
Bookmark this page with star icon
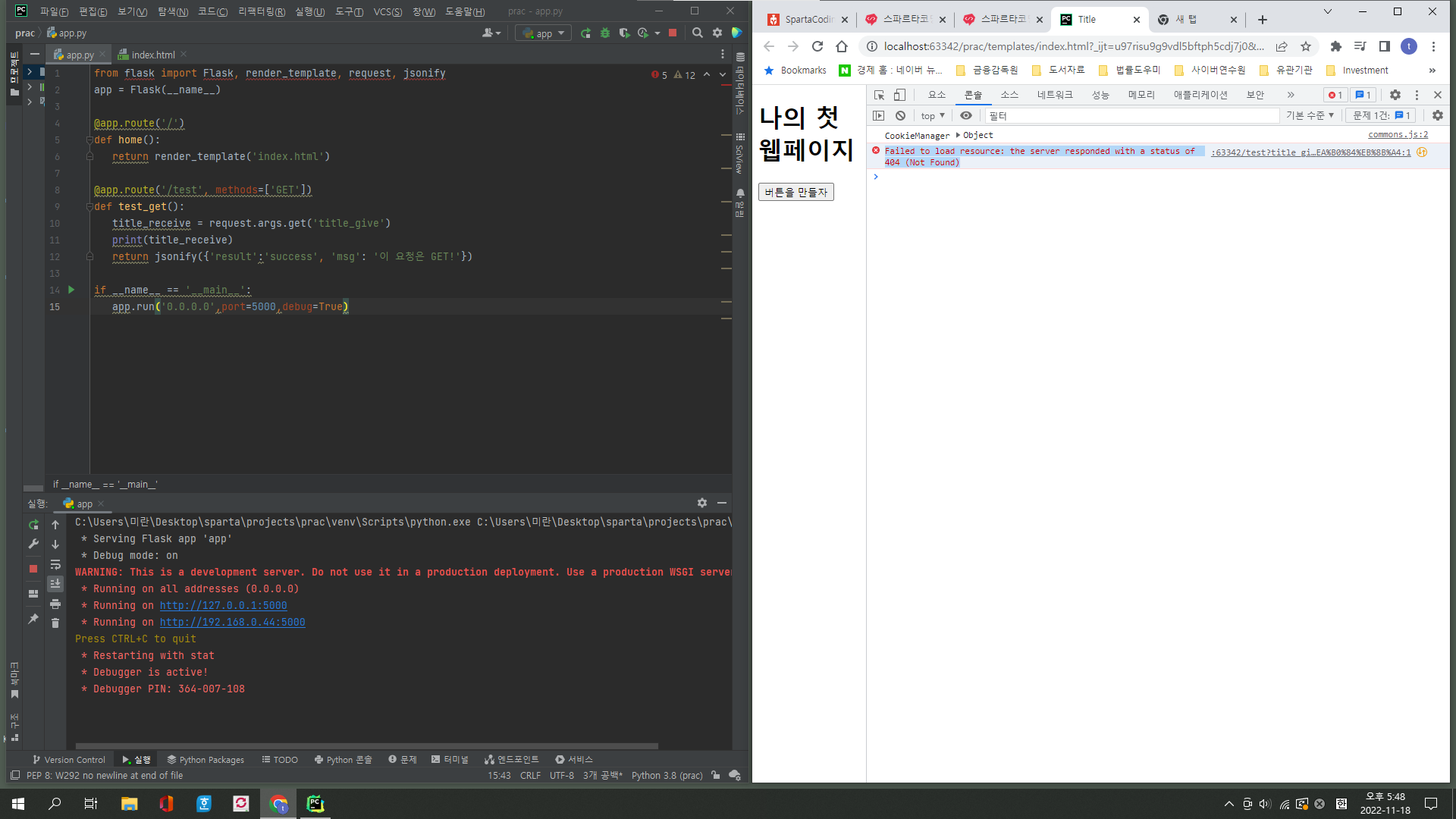pyautogui.click(x=1306, y=46)
